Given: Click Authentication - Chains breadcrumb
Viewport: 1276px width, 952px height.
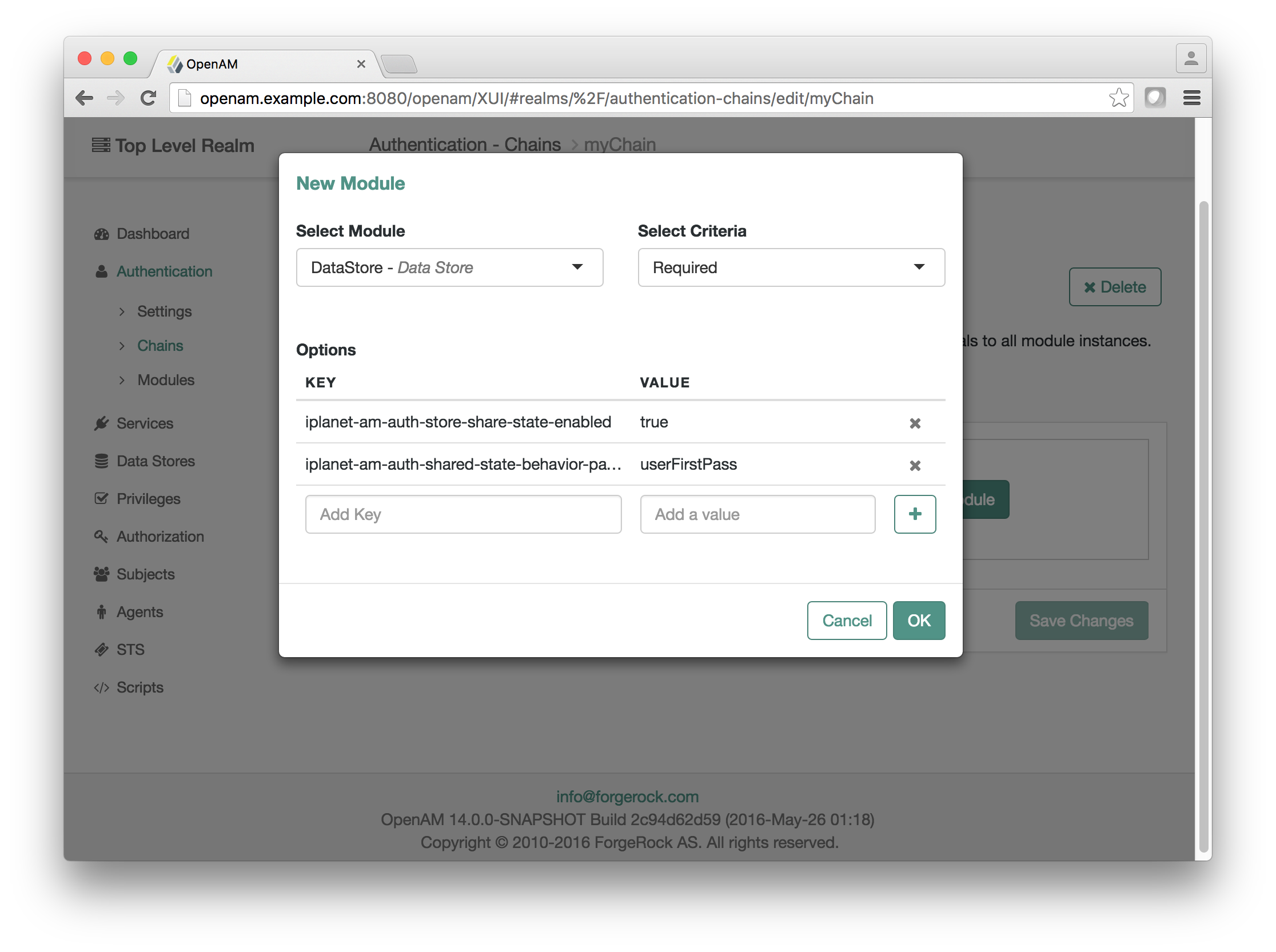Looking at the screenshot, I should [465, 145].
